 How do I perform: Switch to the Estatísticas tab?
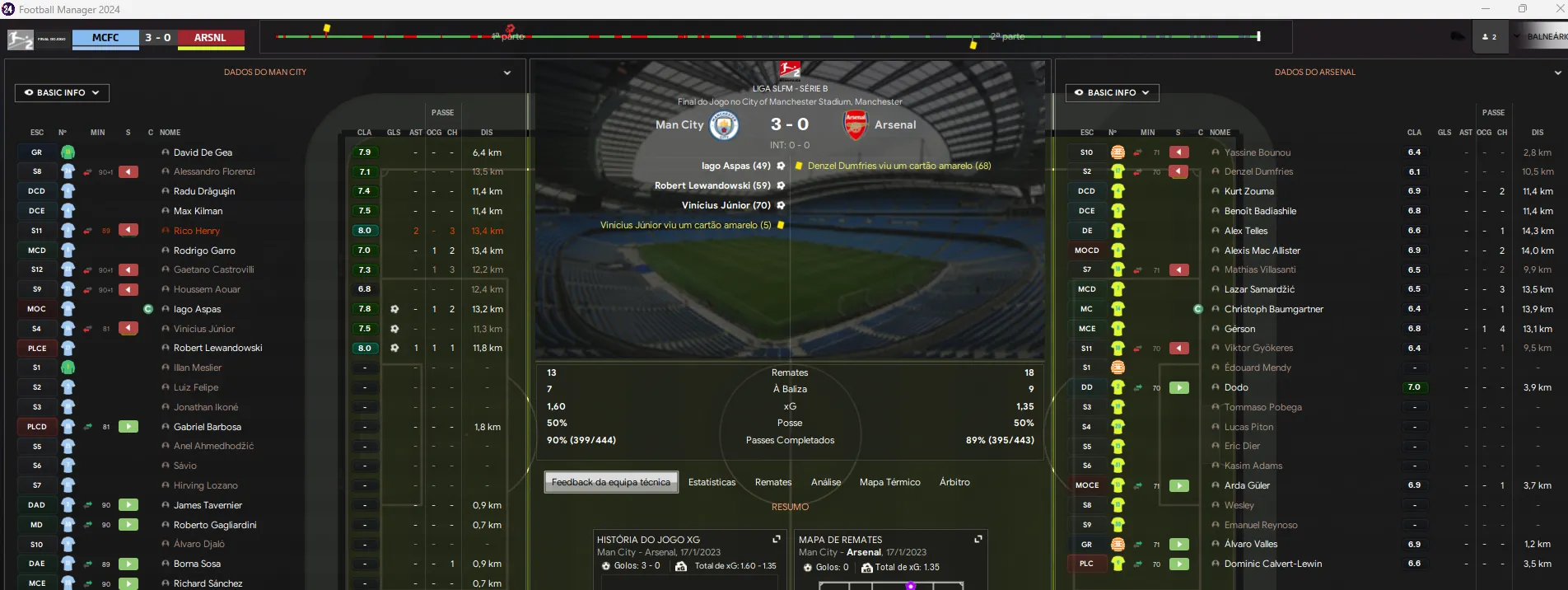point(712,482)
